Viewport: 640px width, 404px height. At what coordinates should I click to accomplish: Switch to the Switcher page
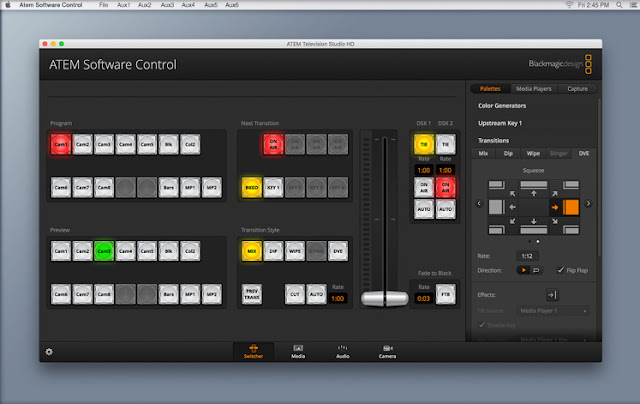[x=253, y=351]
